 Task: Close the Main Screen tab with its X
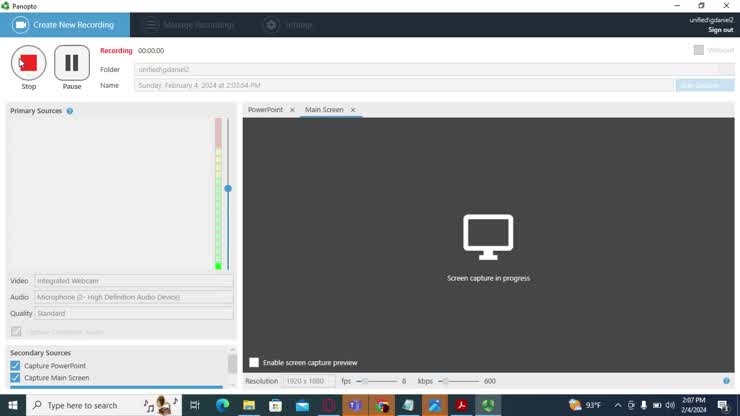(x=353, y=110)
